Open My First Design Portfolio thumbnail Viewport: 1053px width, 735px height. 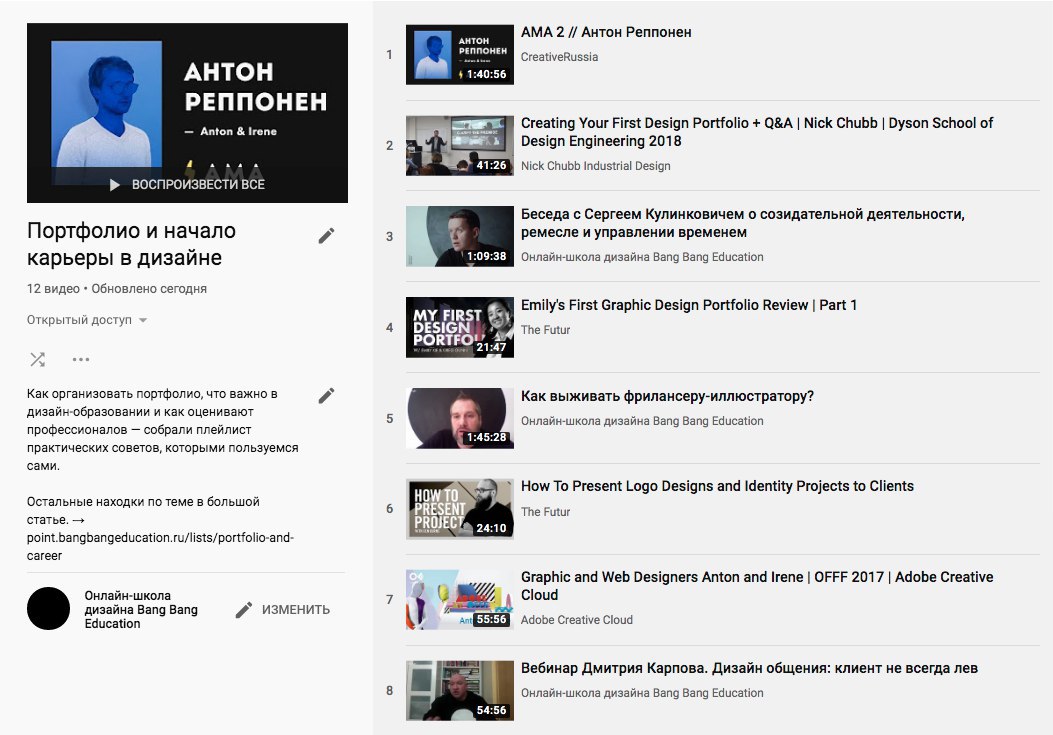[459, 327]
